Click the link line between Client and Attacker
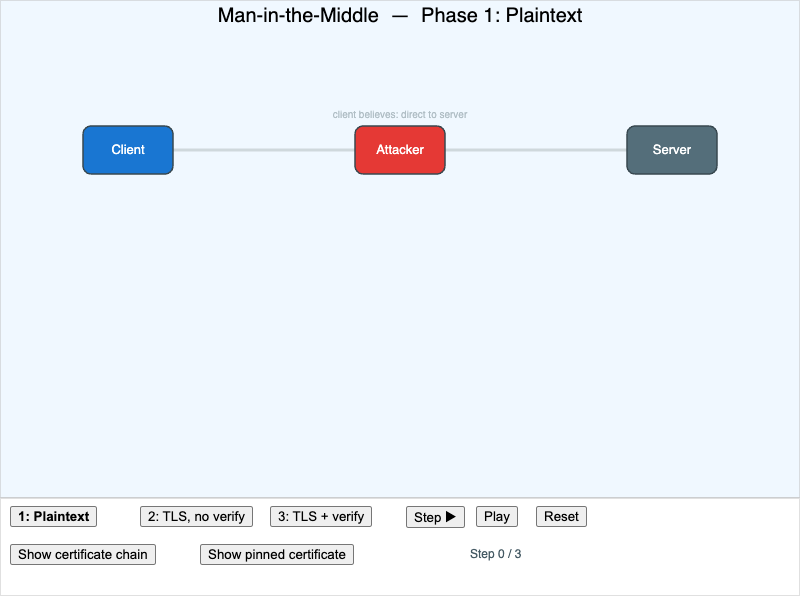The width and height of the screenshot is (800, 598). pos(264,150)
